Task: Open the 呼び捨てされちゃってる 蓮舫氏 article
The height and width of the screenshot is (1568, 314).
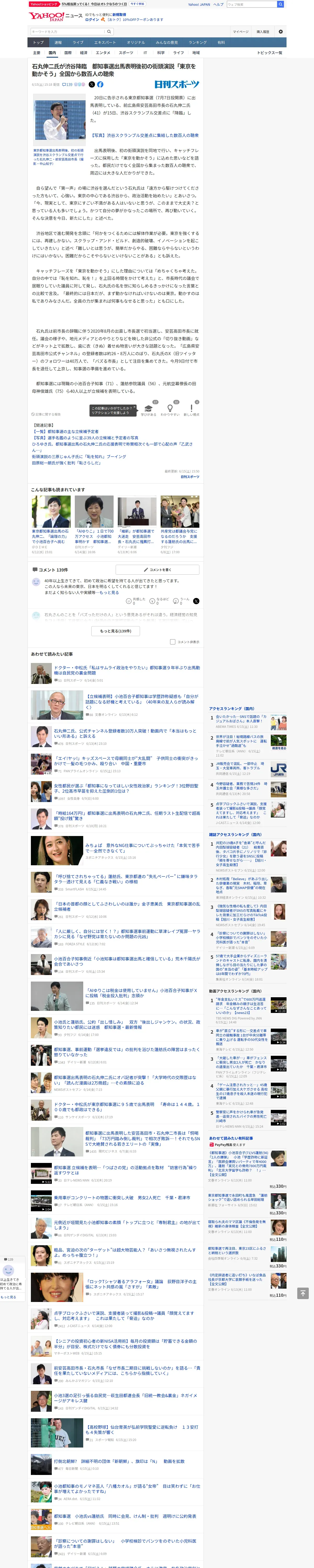Action: pos(126,879)
